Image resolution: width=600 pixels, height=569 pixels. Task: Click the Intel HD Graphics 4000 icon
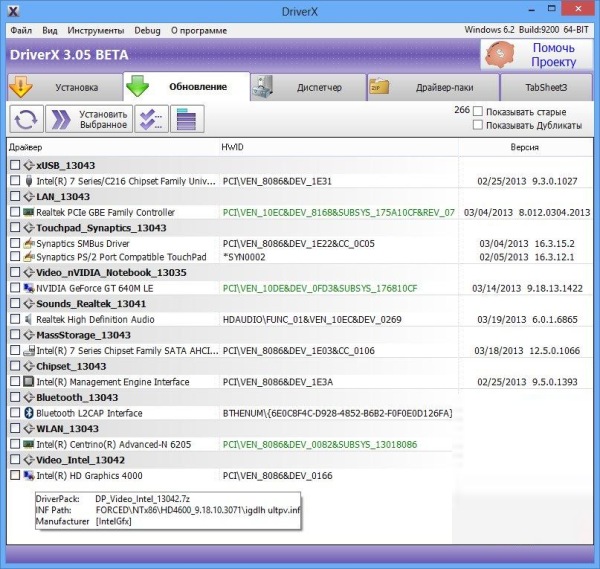click(x=28, y=475)
